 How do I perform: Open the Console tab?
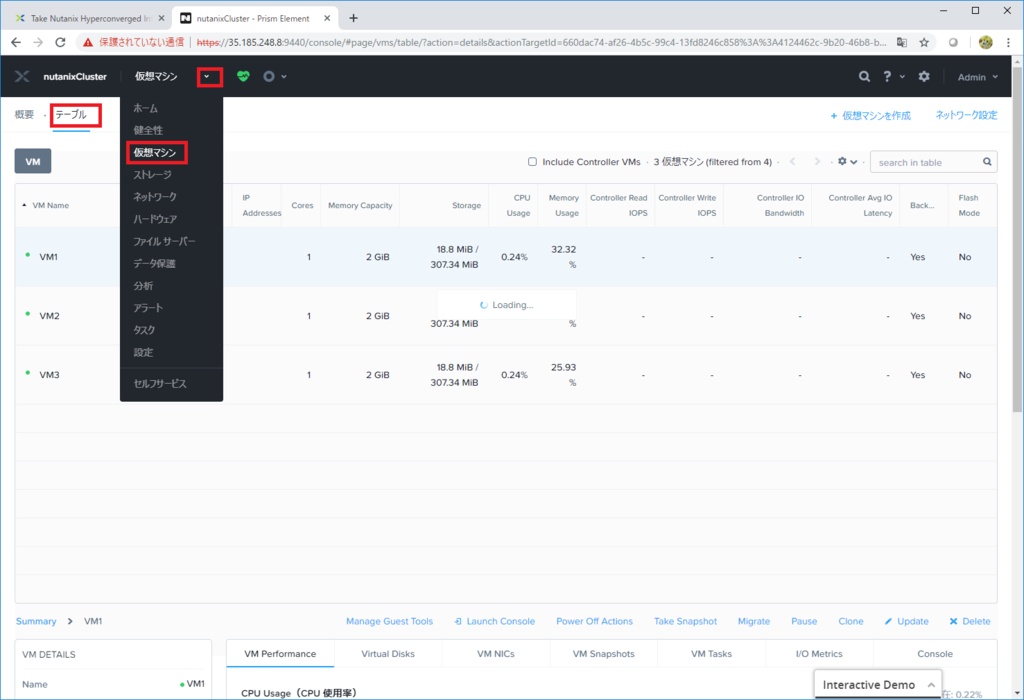click(x=935, y=654)
